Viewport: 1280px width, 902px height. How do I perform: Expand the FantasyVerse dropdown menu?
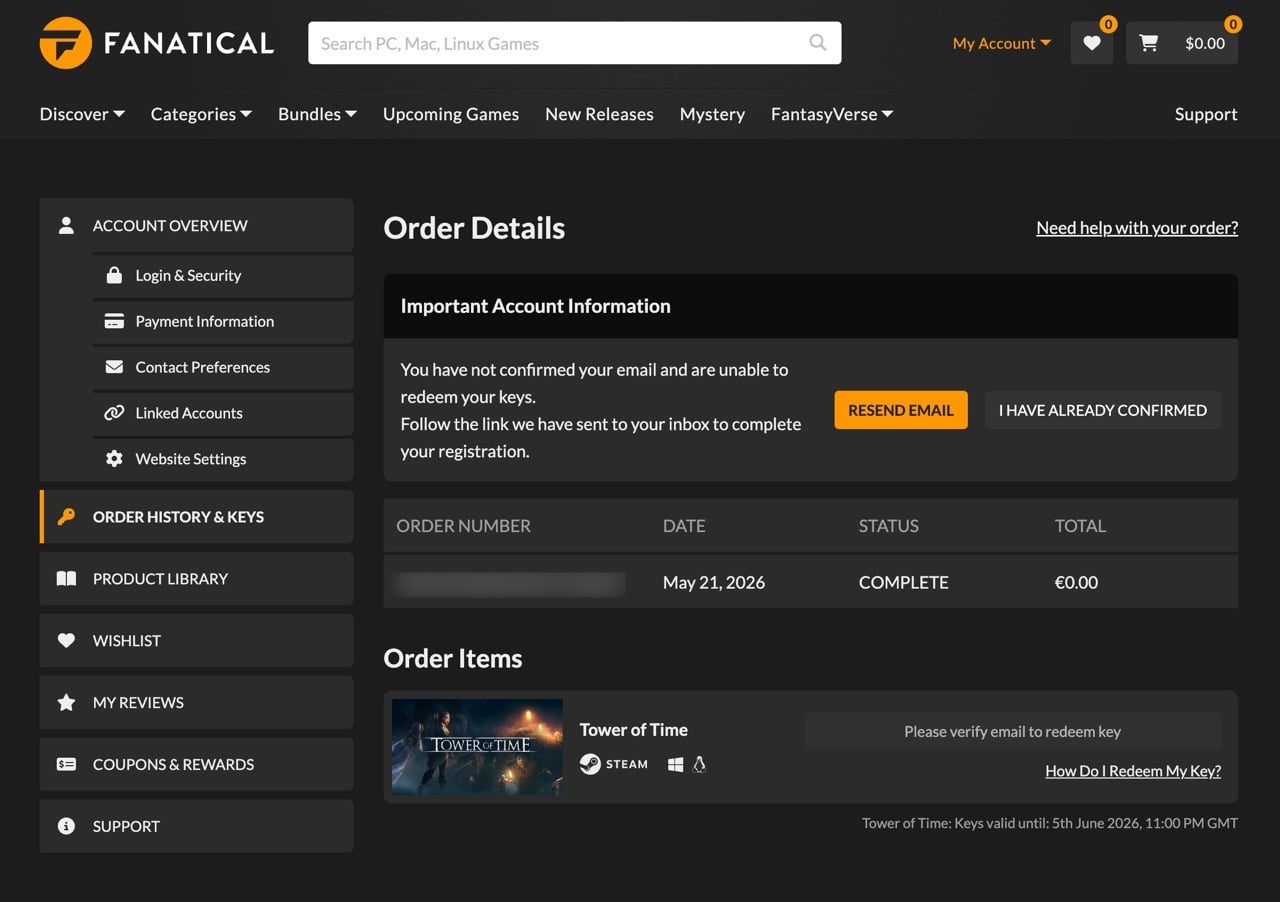[x=832, y=114]
